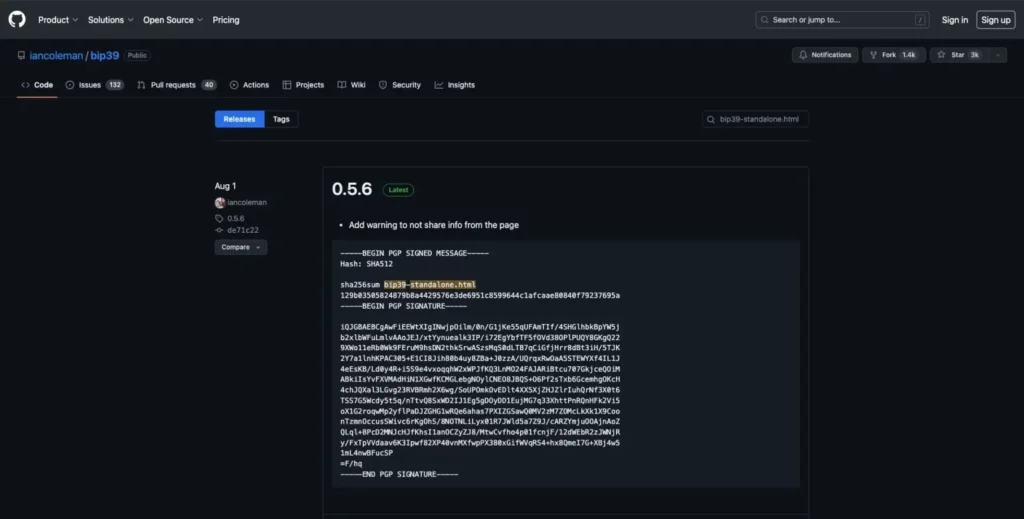
Task: Click the search magnifier icon in header
Action: tap(764, 20)
